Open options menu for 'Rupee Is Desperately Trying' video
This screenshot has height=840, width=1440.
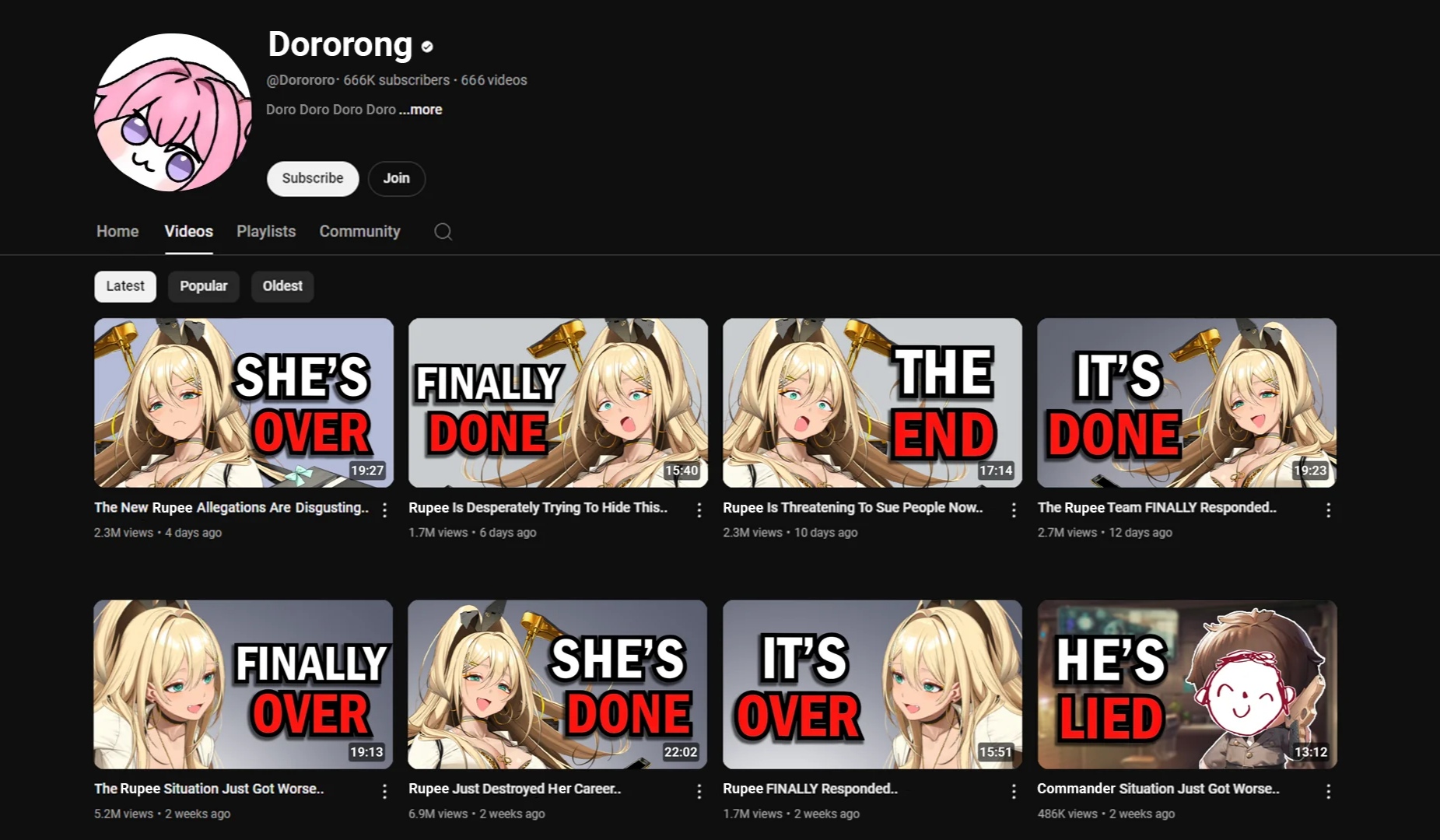[x=699, y=510]
